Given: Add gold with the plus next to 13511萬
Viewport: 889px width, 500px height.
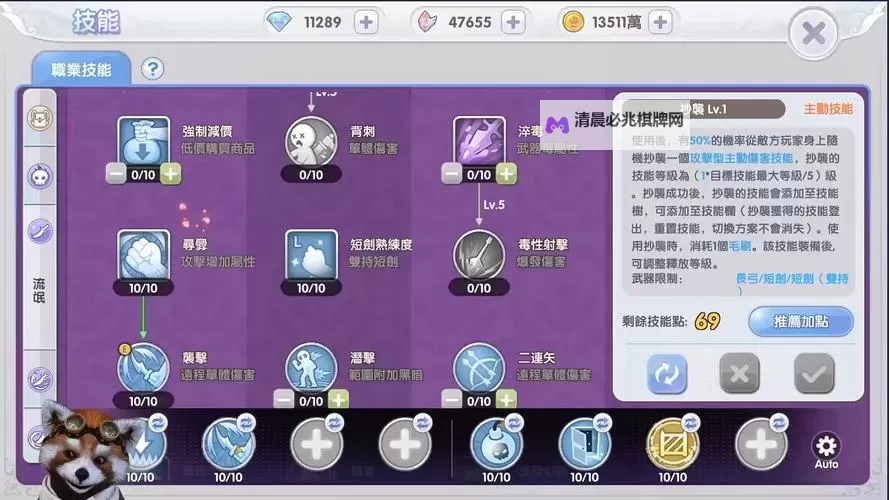Looking at the screenshot, I should click(x=660, y=23).
